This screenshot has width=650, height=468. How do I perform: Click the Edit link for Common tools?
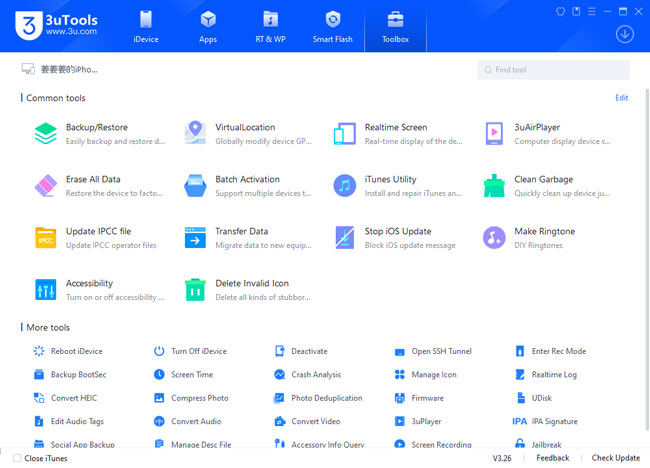(x=621, y=98)
